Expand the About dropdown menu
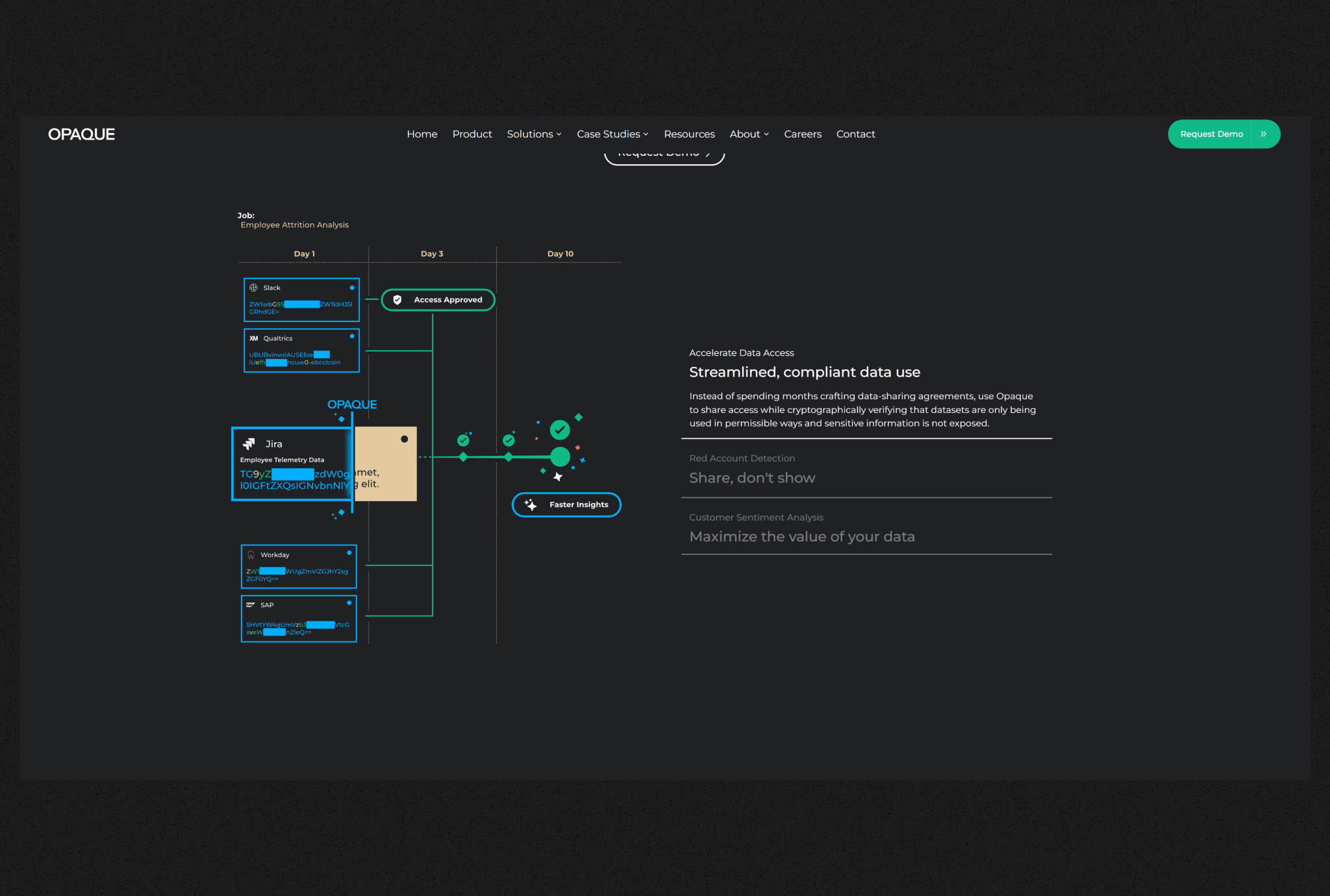The height and width of the screenshot is (896, 1330). [749, 134]
